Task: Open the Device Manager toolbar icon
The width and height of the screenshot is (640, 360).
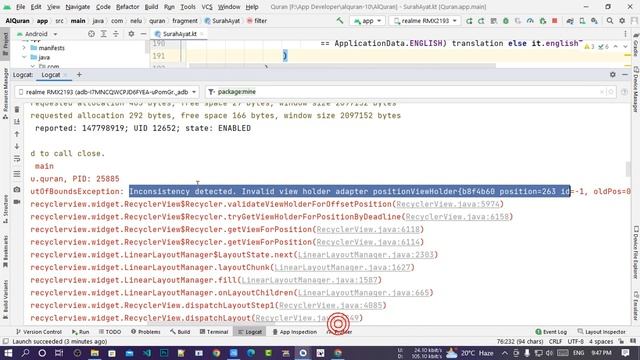Action: point(582,20)
